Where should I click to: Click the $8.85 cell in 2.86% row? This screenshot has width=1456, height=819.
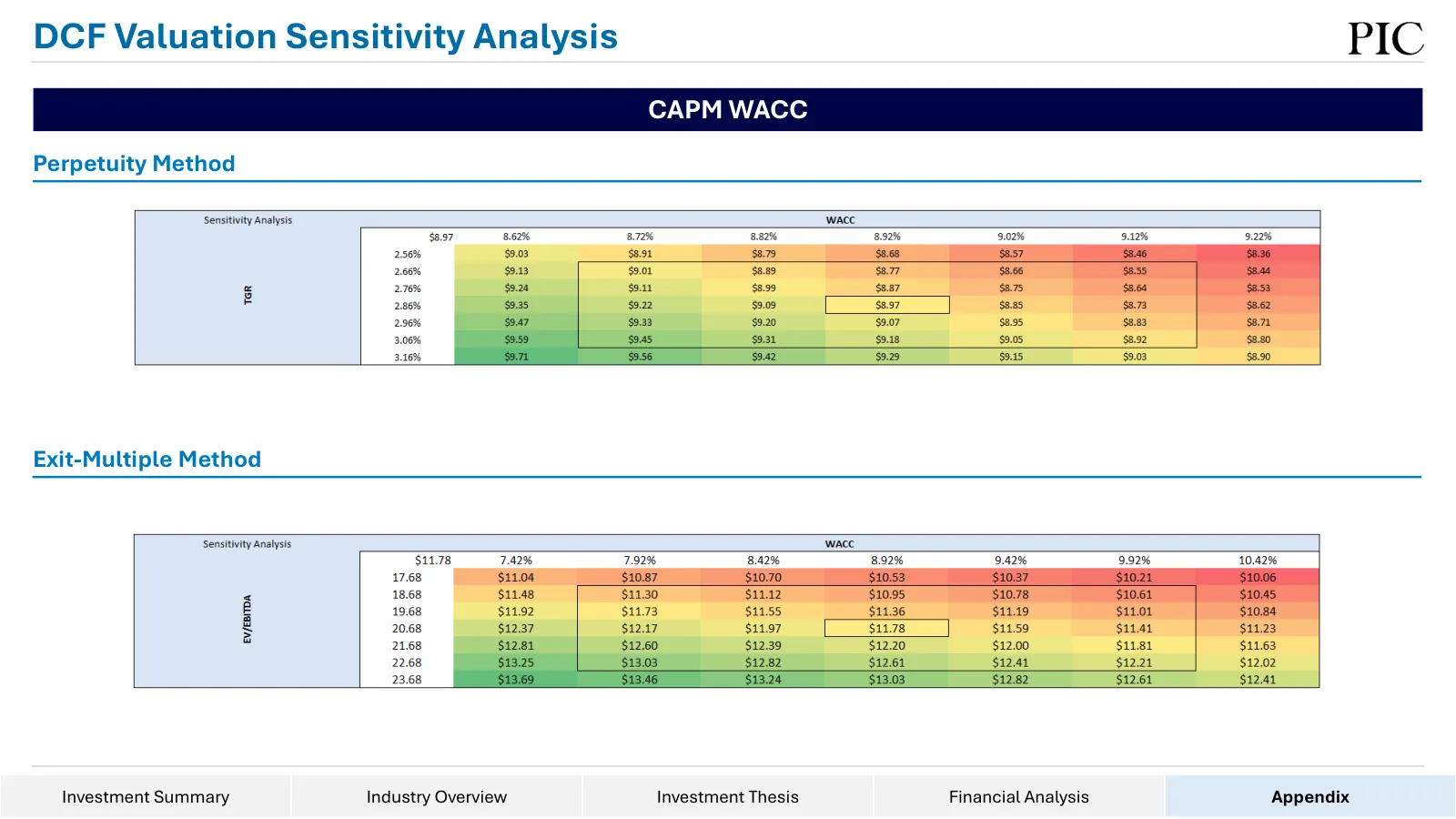point(1011,305)
